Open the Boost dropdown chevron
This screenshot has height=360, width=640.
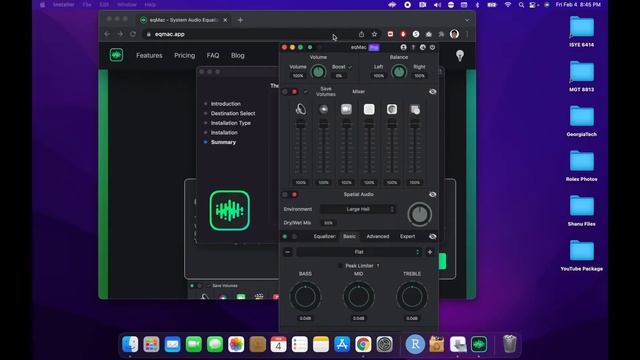[x=350, y=67]
